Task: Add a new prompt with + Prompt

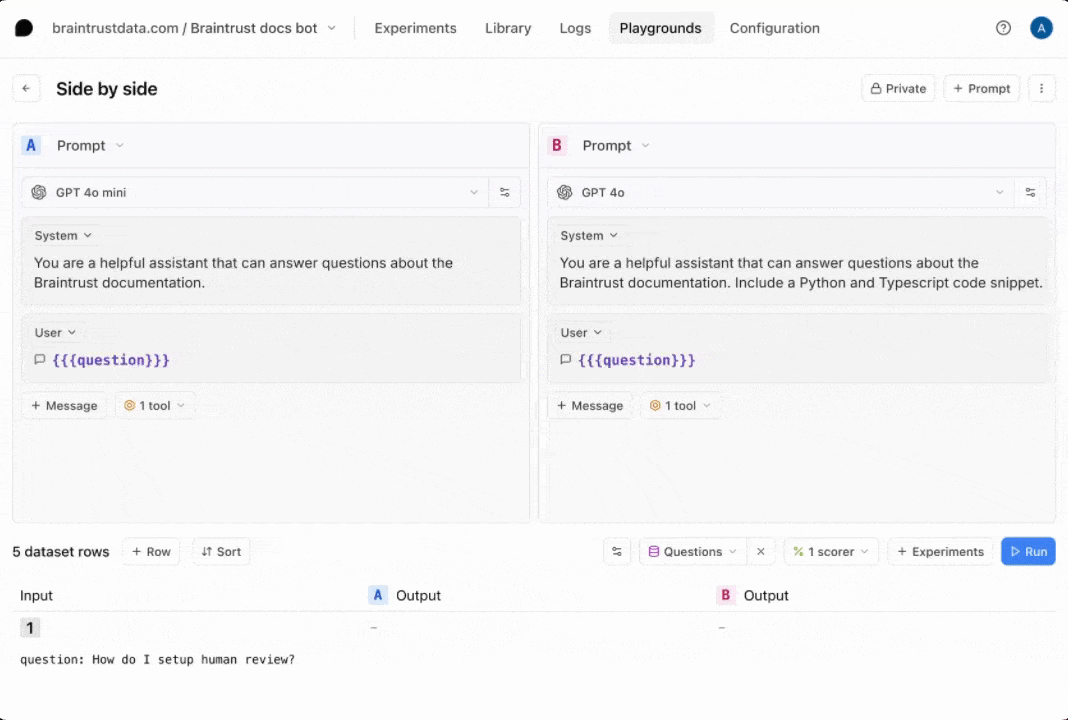Action: pos(981,89)
